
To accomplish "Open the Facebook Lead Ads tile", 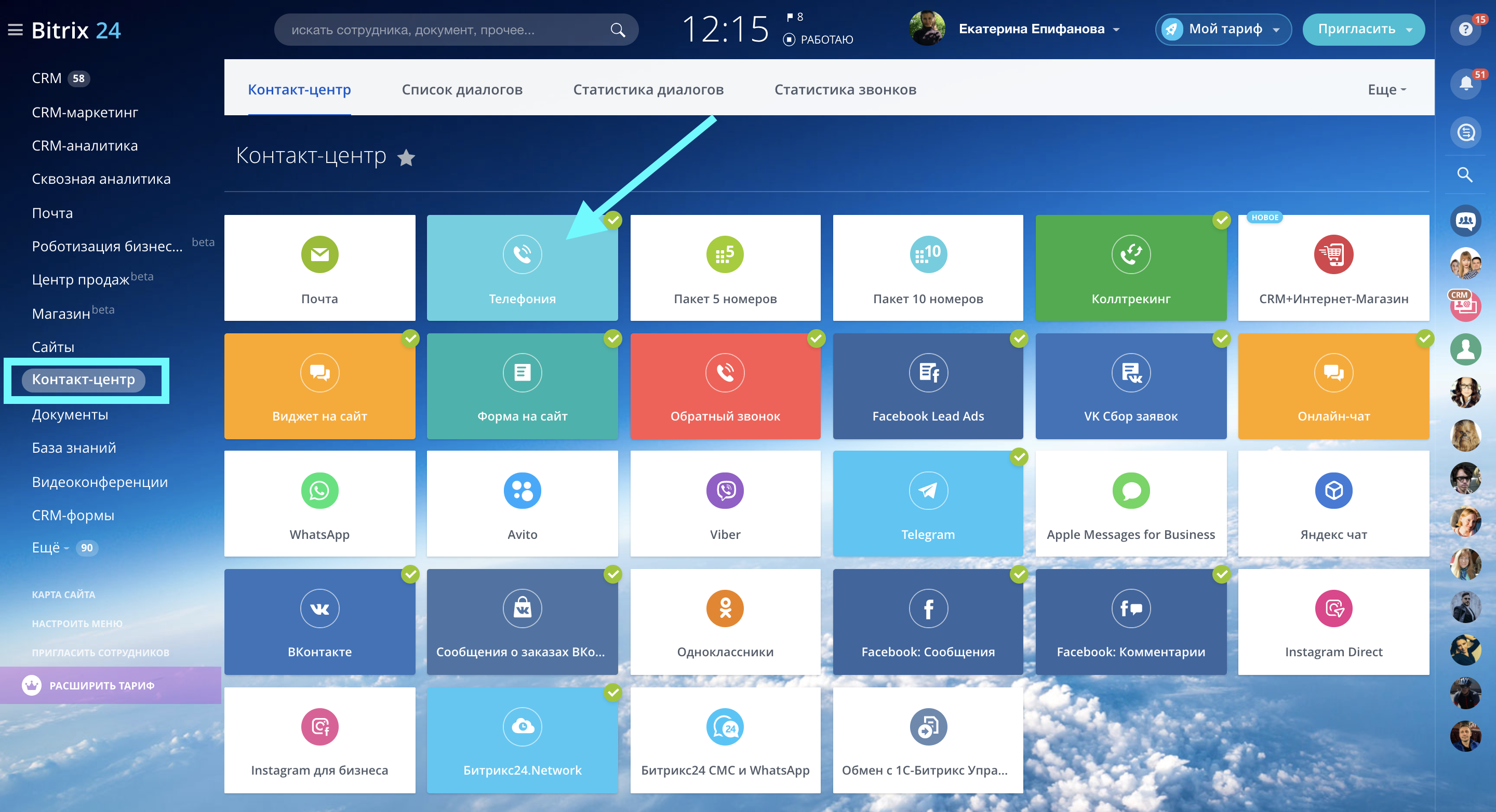I will [927, 386].
